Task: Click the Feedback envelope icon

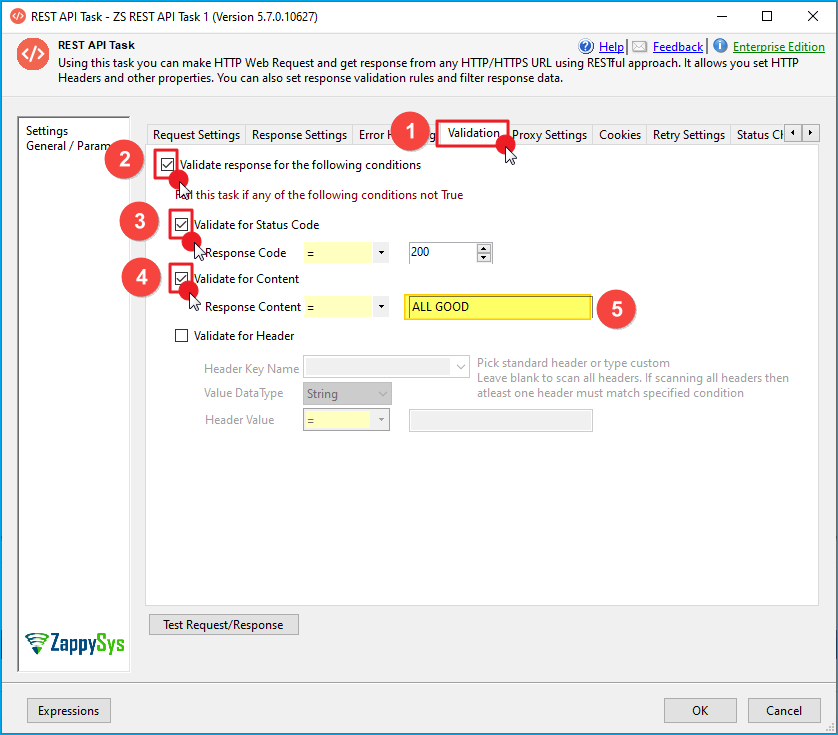Action: pos(639,46)
